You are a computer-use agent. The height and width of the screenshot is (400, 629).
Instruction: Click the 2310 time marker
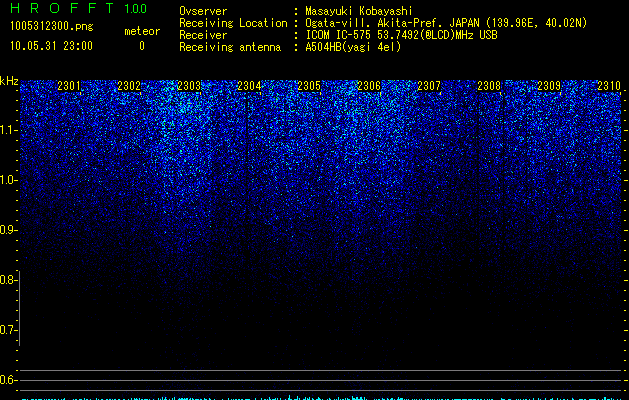pyautogui.click(x=609, y=86)
